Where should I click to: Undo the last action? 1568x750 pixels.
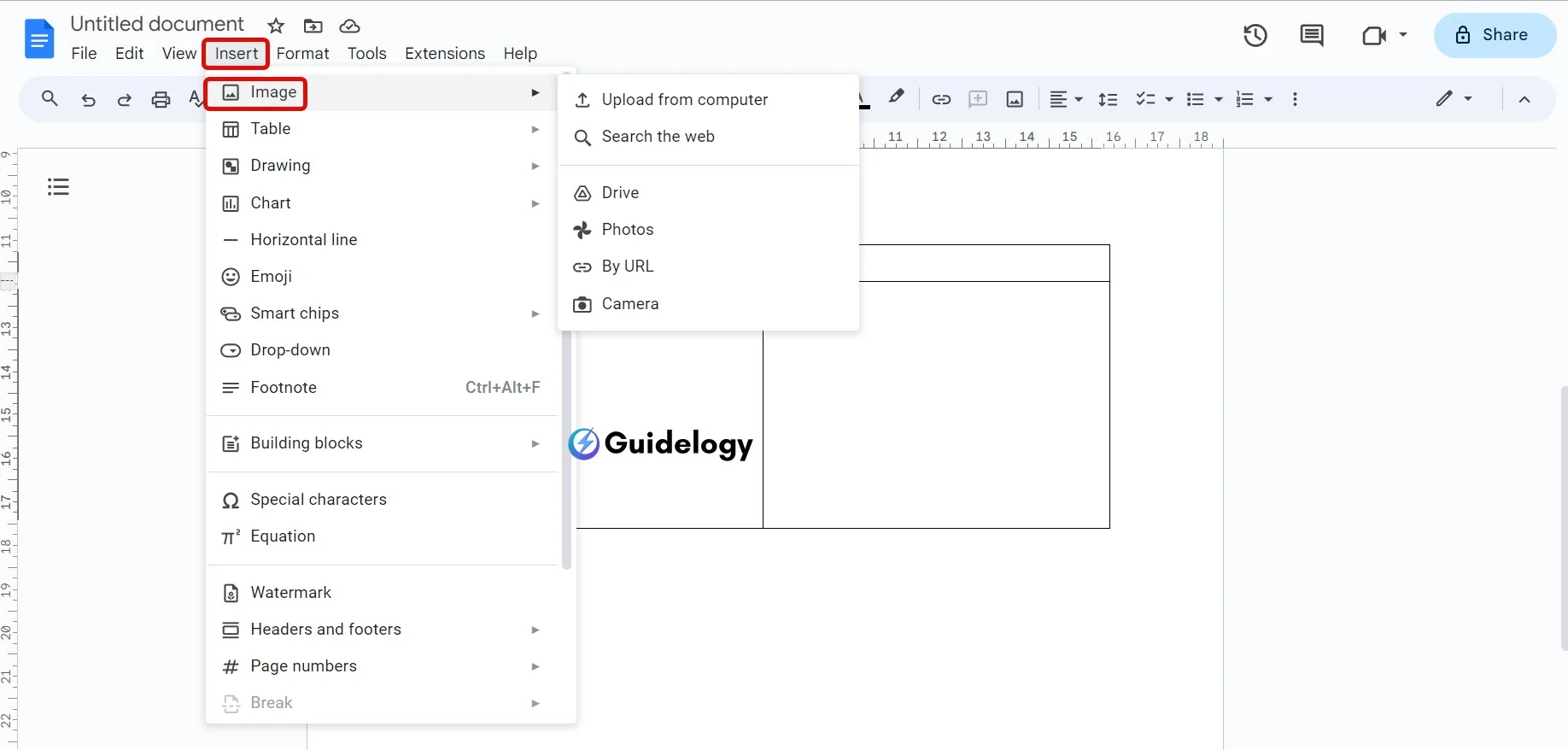tap(88, 99)
